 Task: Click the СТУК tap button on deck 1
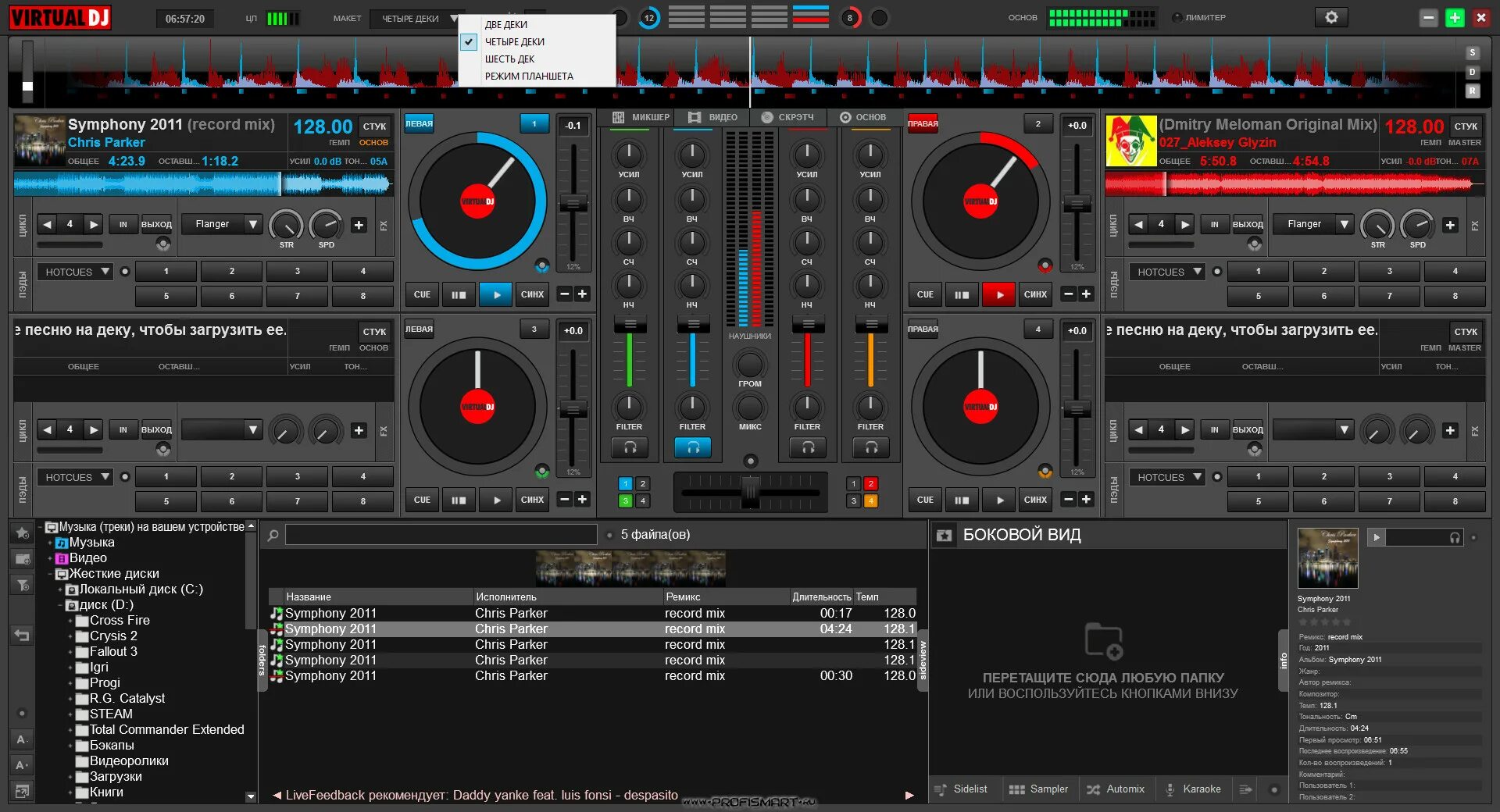[374, 126]
